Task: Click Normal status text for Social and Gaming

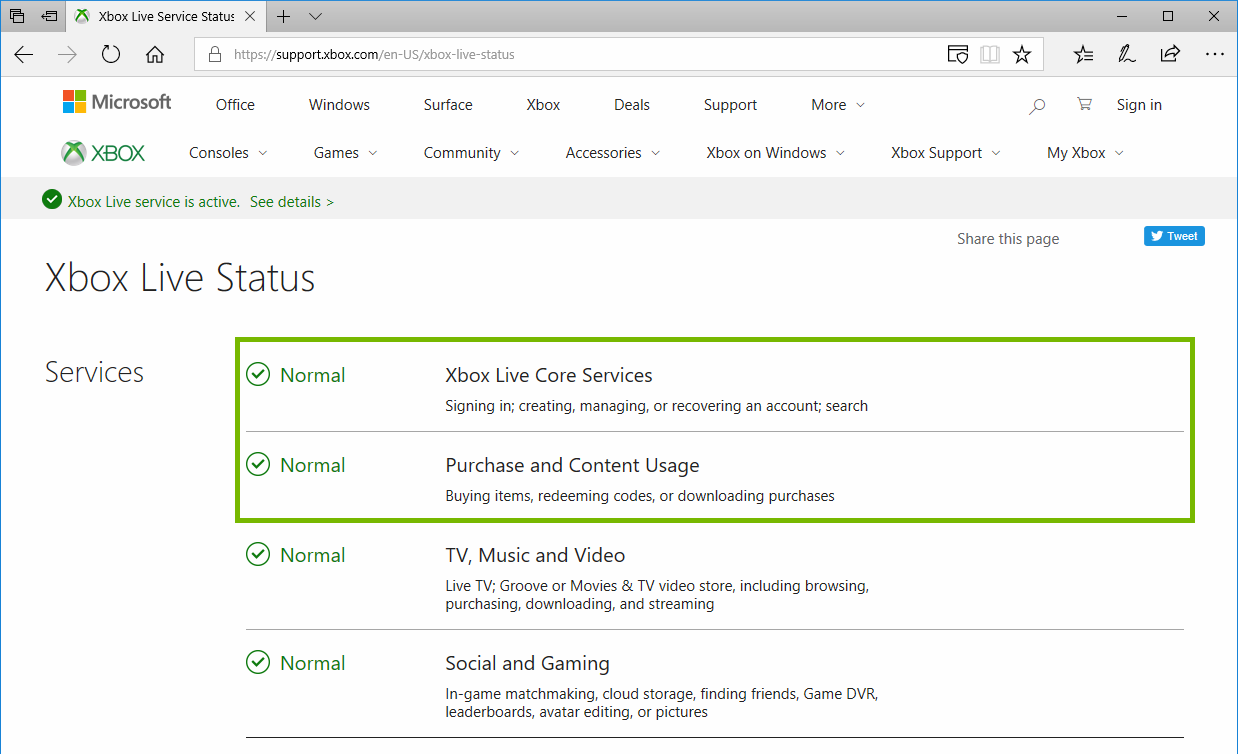Action: 313,663
